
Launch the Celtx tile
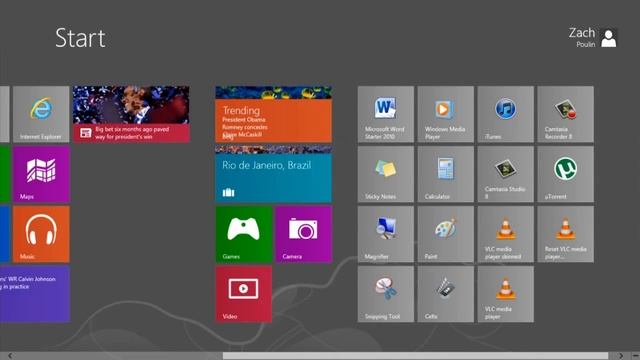tap(446, 294)
